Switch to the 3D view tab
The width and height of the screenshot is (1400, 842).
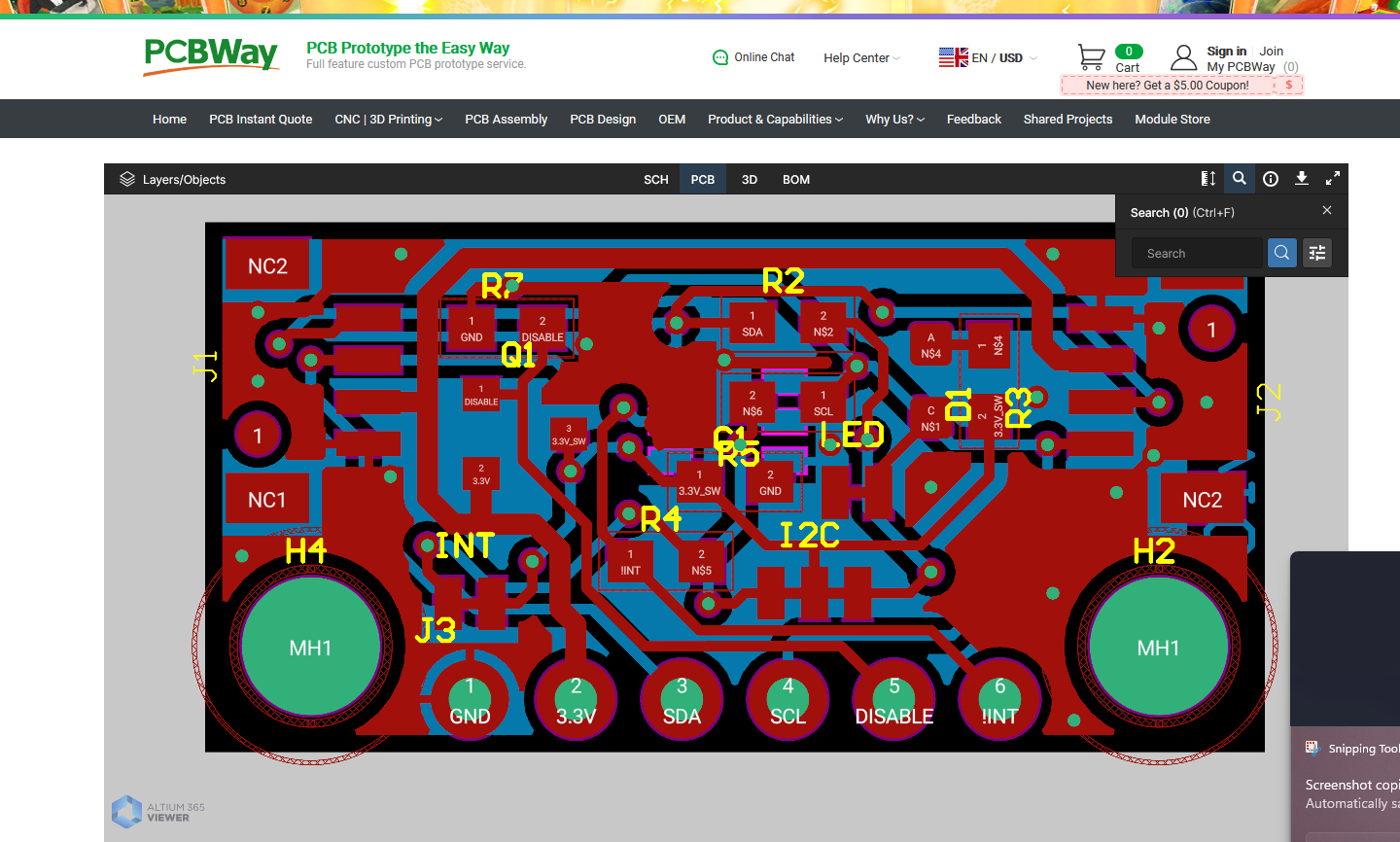tap(750, 179)
